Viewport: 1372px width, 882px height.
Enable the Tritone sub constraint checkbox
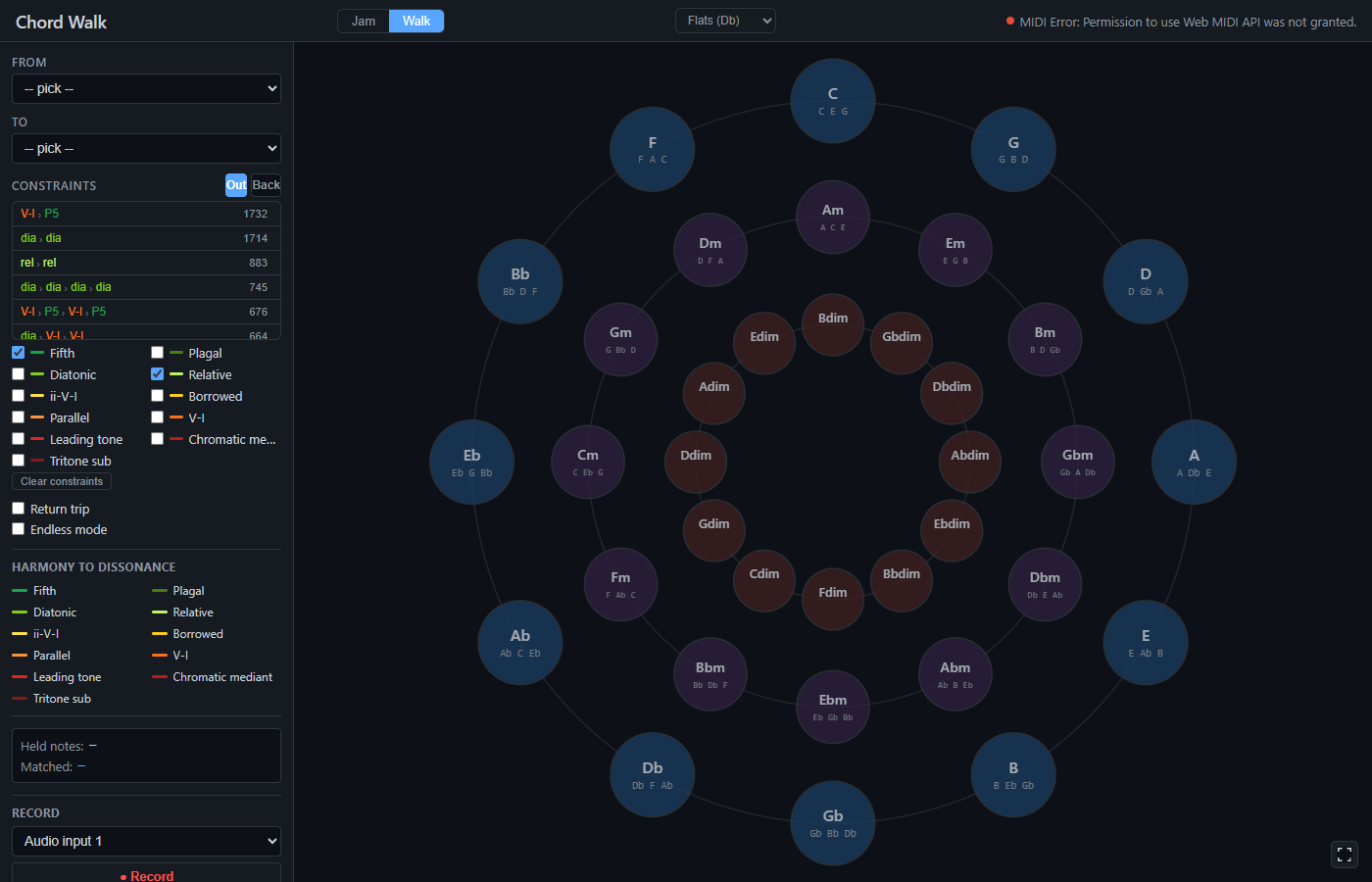coord(18,461)
